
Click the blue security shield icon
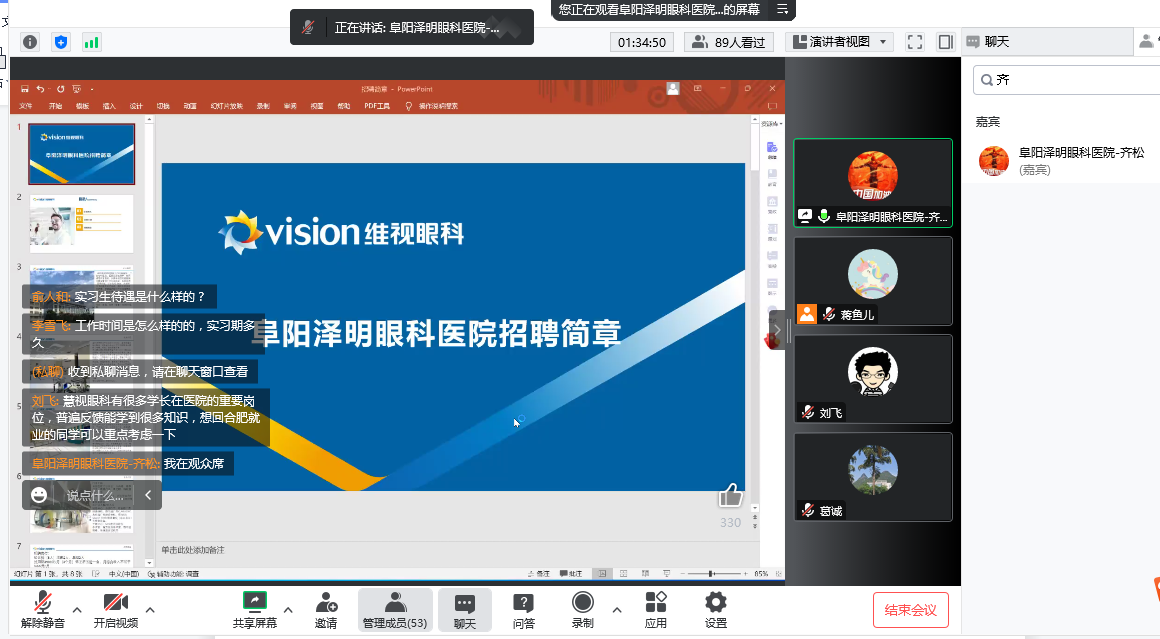coord(61,42)
